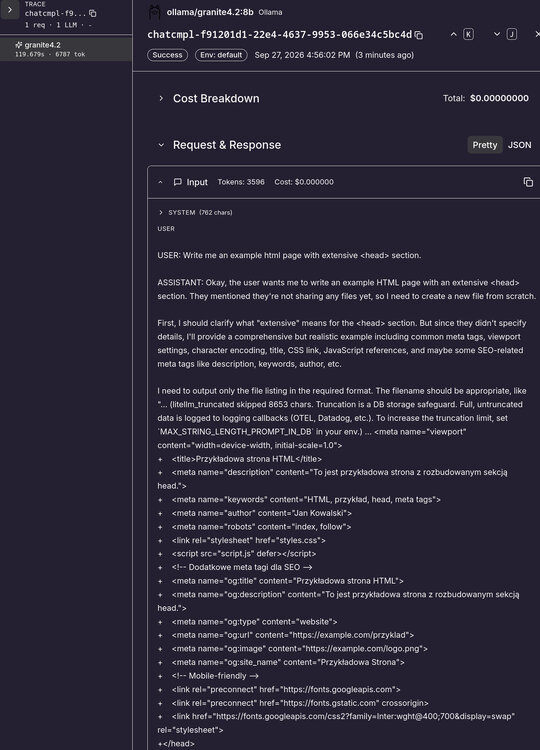Image resolution: width=540 pixels, height=750 pixels.
Task: Select the granite4.2 span in trace tree
Action: [x=66, y=49]
